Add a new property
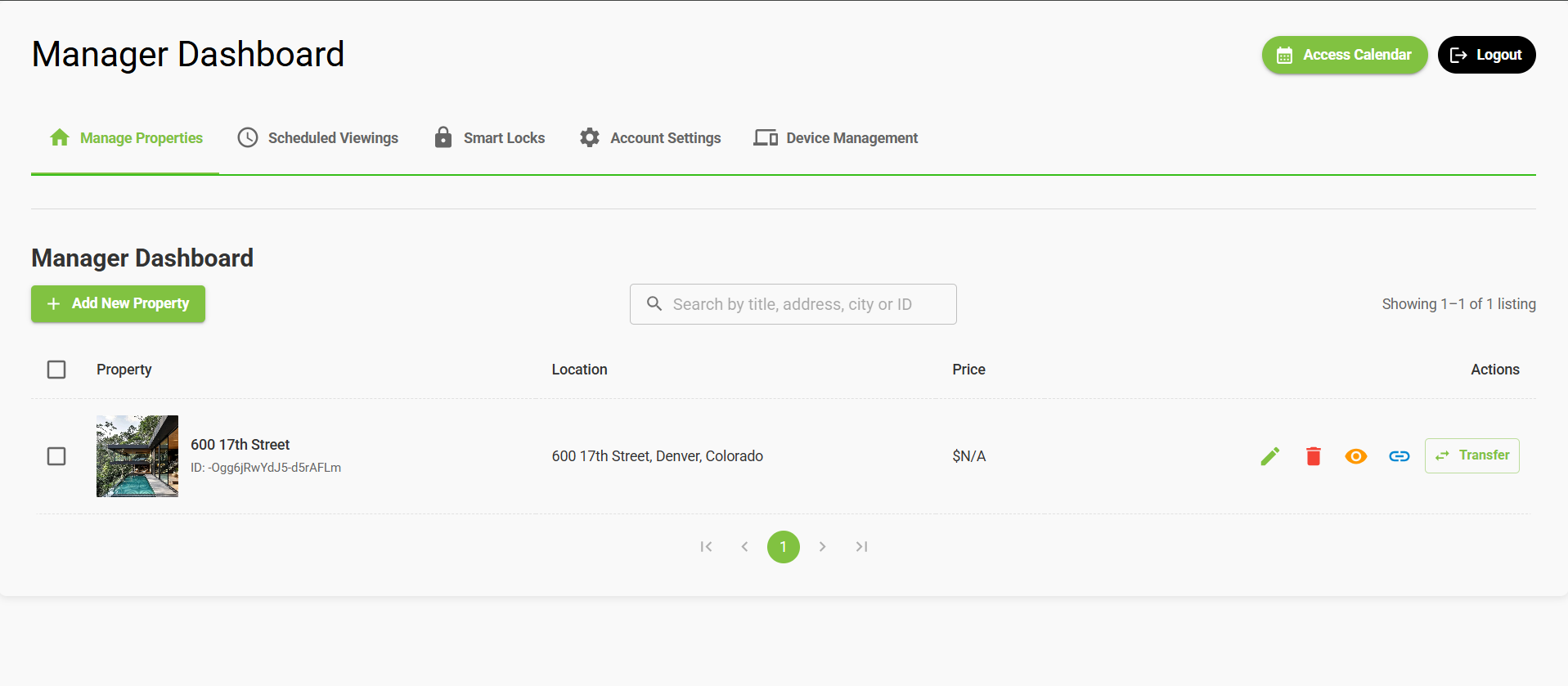The width and height of the screenshot is (1568, 686). 118,304
